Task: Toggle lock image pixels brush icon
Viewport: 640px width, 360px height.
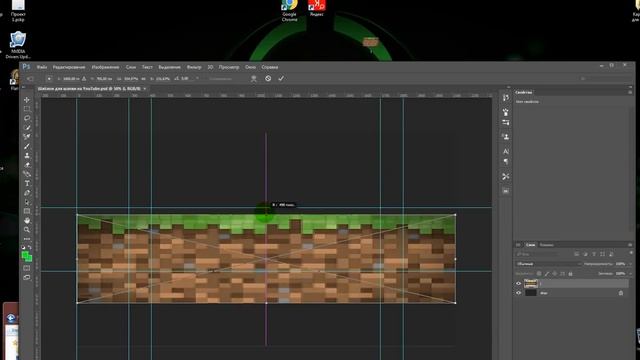Action: click(x=547, y=273)
